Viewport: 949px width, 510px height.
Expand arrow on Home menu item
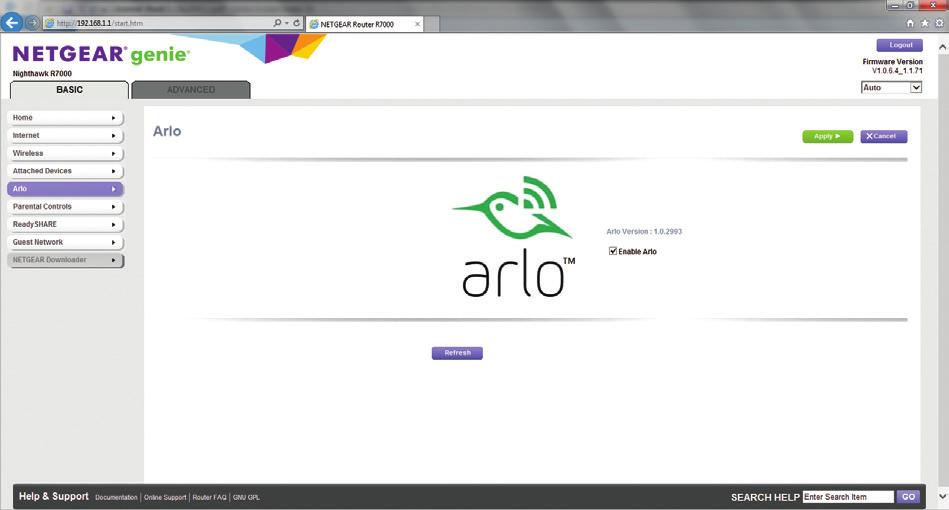pos(113,118)
